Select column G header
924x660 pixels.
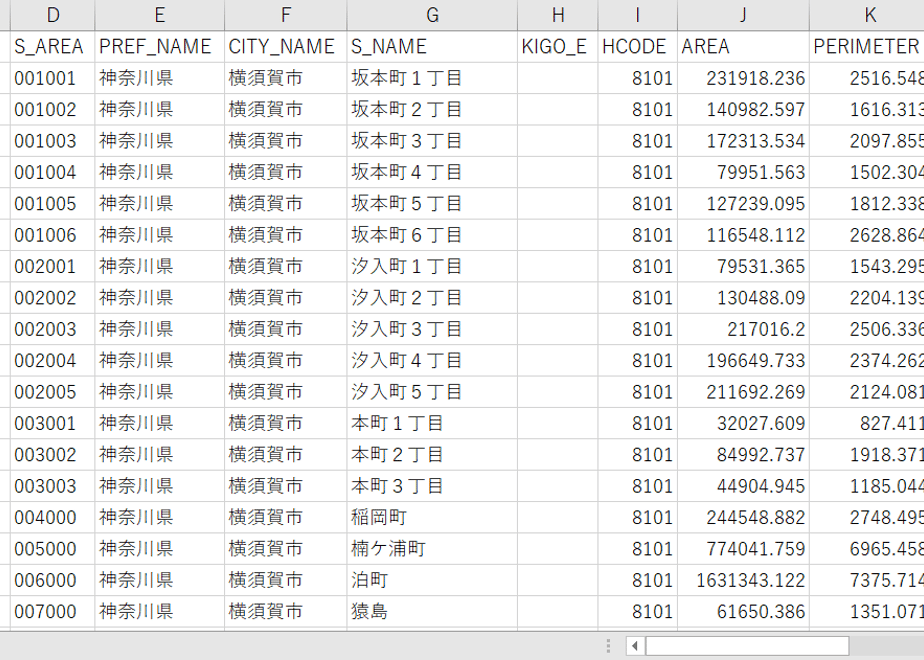432,15
